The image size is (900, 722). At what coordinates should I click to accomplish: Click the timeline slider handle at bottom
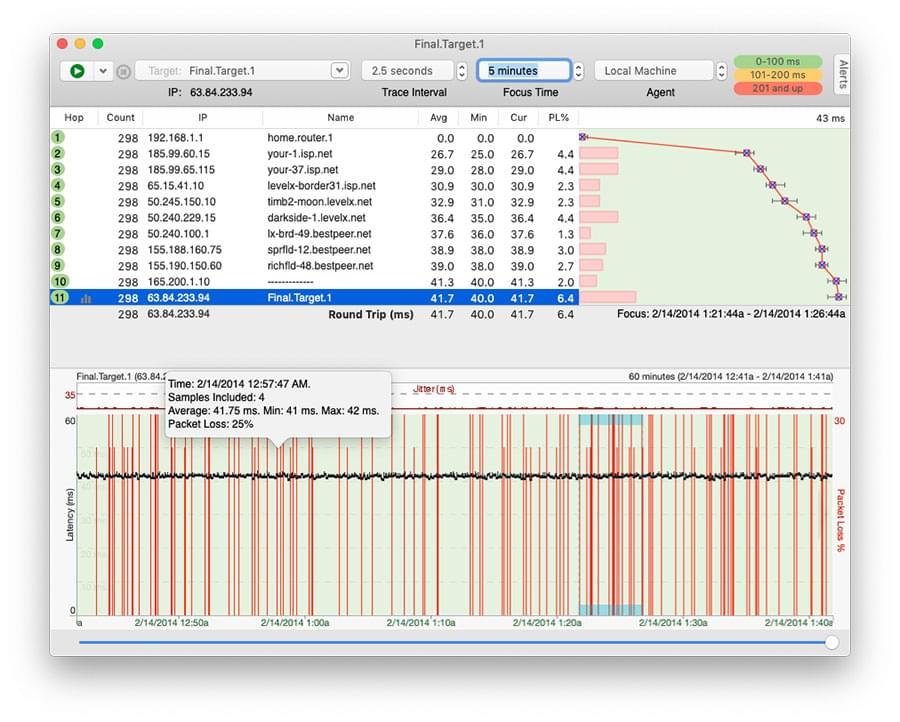pyautogui.click(x=831, y=642)
